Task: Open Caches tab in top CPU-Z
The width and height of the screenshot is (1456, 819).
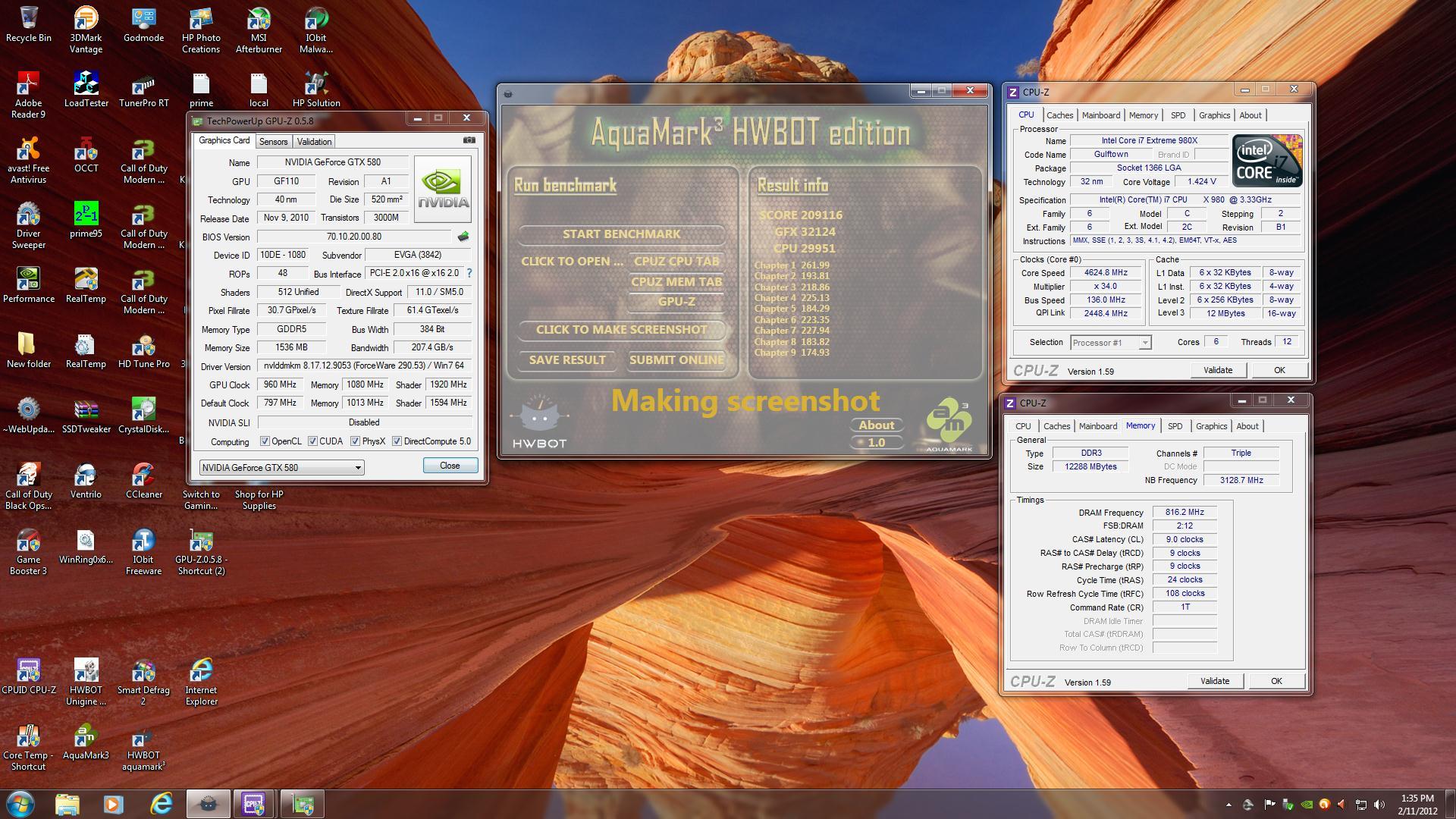Action: point(1059,115)
